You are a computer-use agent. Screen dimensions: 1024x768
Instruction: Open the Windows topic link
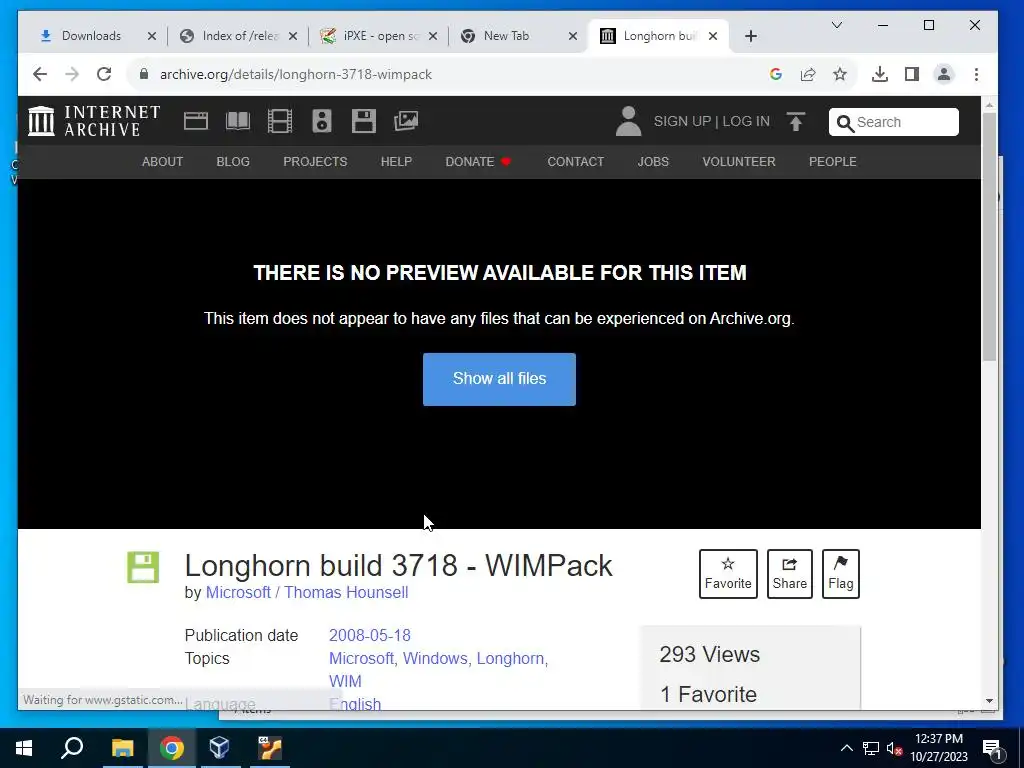click(435, 658)
